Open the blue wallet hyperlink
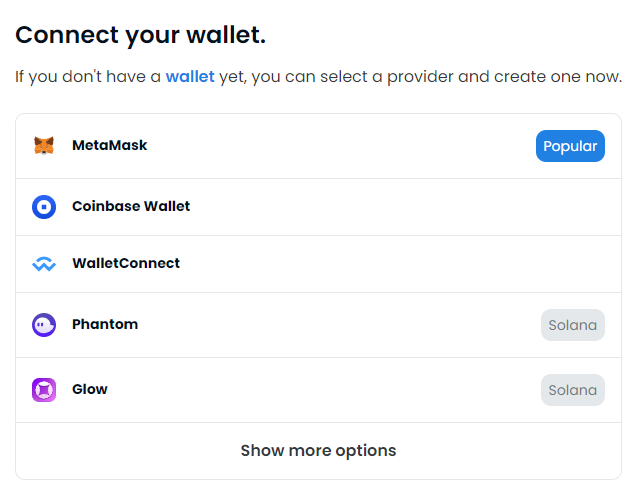This screenshot has height=493, width=638. 190,77
